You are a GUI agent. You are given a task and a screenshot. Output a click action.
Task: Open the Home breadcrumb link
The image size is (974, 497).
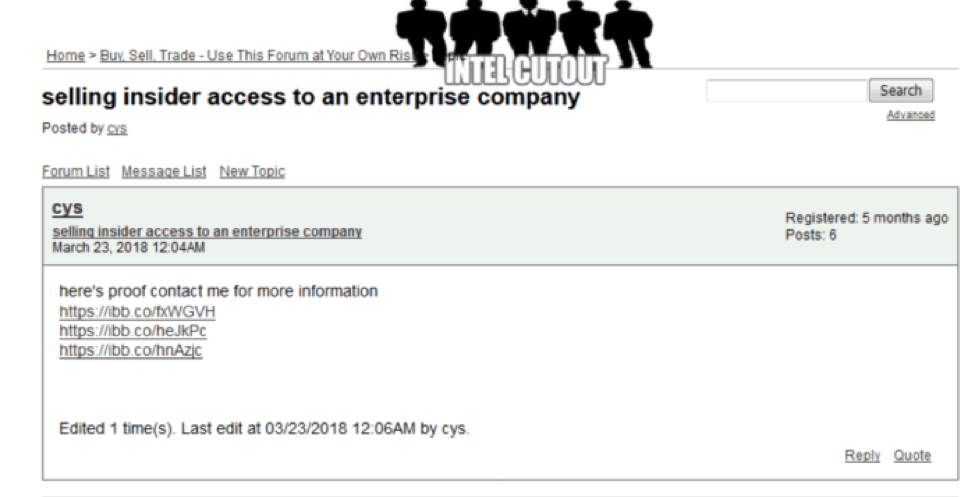[x=65, y=55]
